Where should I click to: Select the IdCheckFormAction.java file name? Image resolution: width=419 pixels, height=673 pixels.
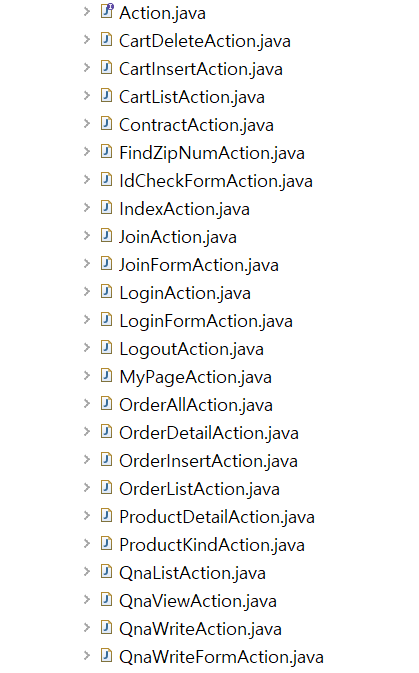coord(216,181)
